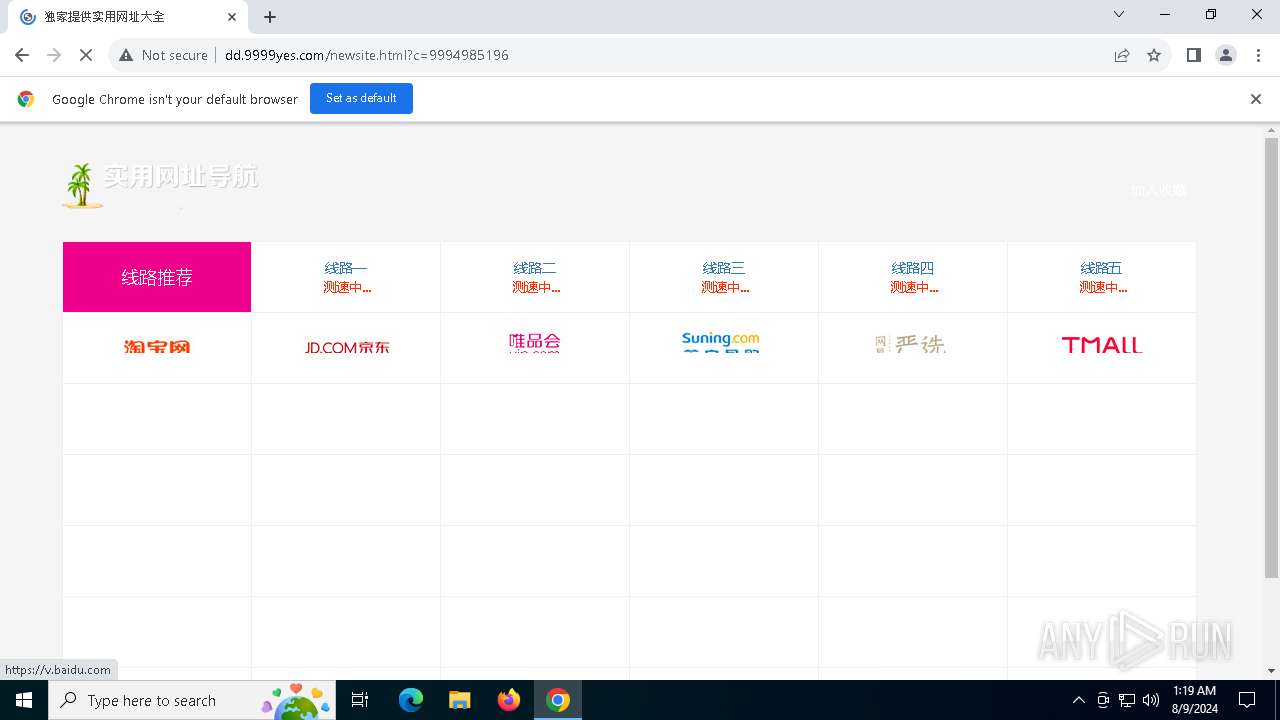Open Task View on taskbar
Viewport: 1280px width, 720px height.
tap(360, 700)
